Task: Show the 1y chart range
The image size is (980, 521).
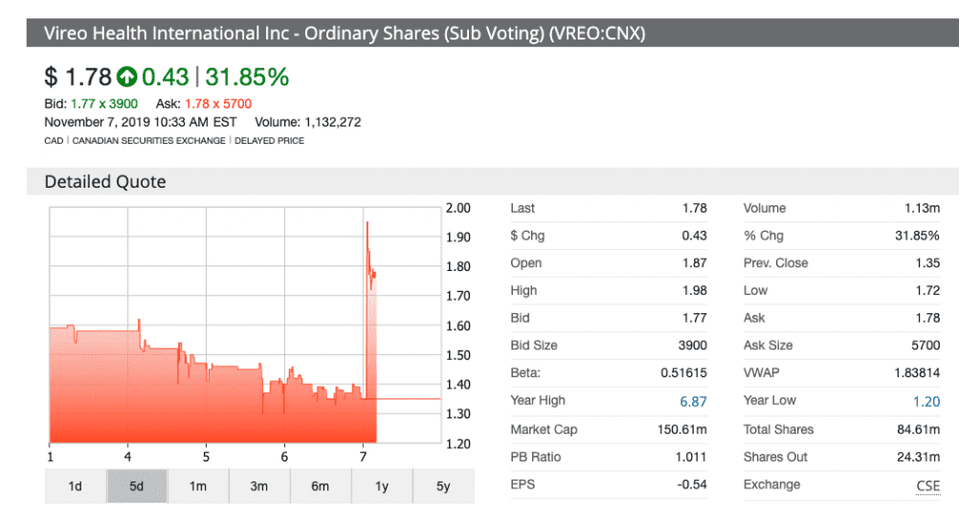Action: (x=381, y=487)
